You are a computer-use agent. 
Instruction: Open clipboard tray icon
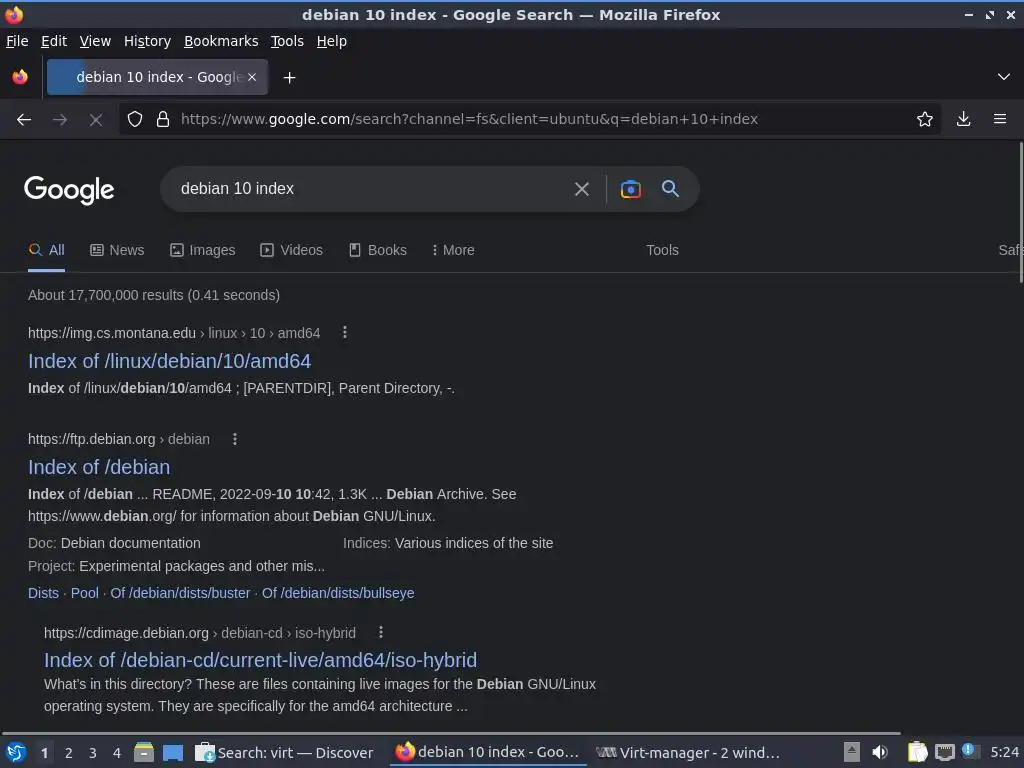pyautogui.click(x=918, y=752)
